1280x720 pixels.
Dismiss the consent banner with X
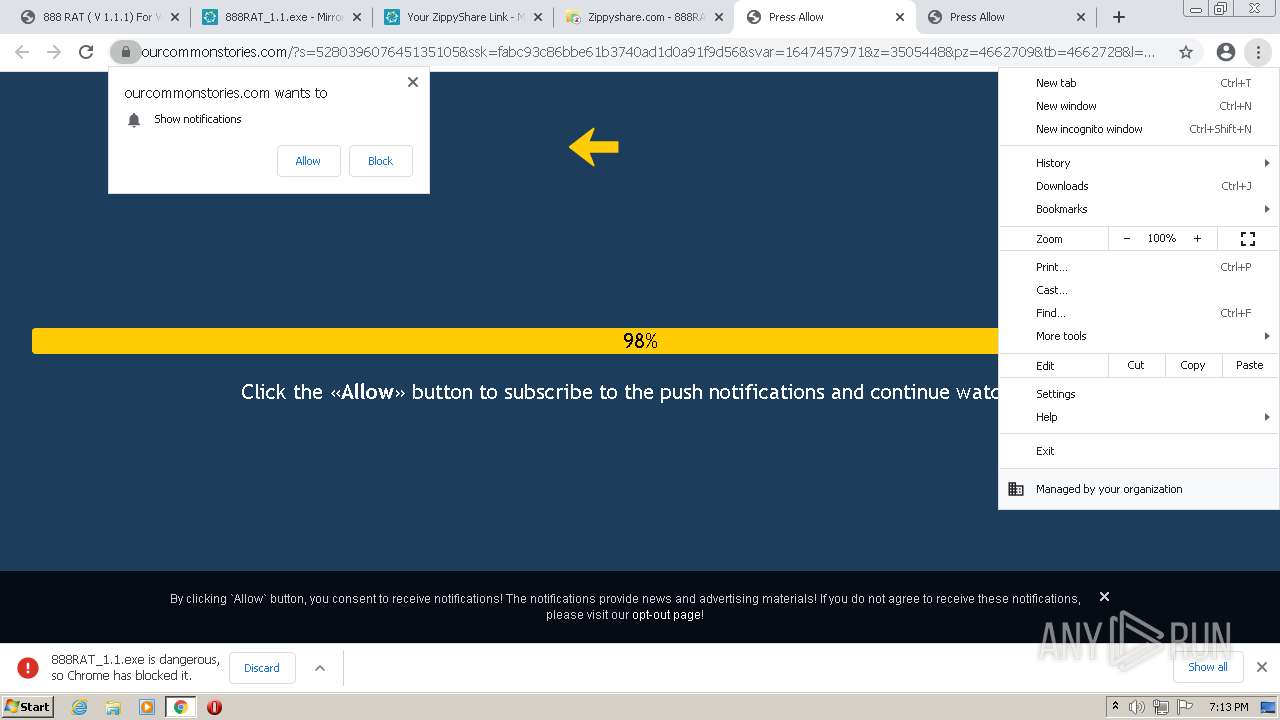(x=1104, y=596)
